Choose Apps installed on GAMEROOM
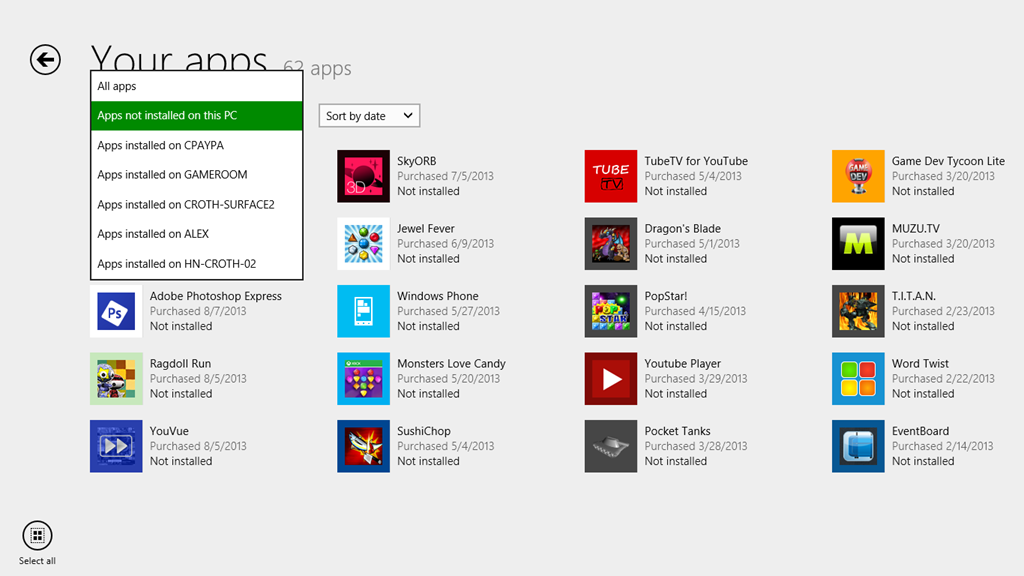The height and width of the screenshot is (576, 1024). (x=197, y=175)
